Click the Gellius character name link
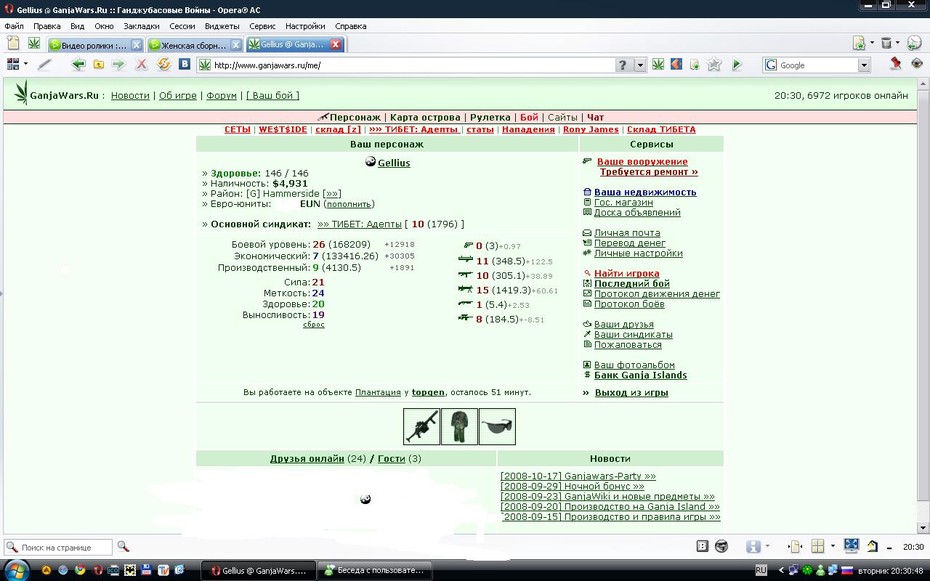This screenshot has height=581, width=930. pos(394,163)
